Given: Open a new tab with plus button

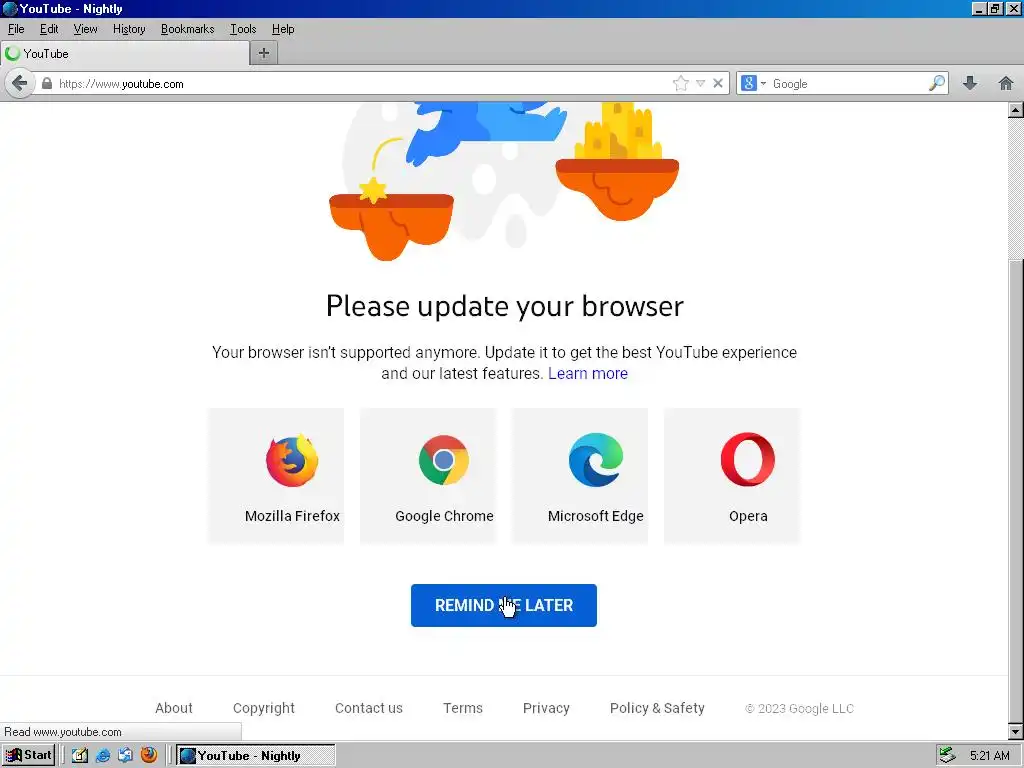Looking at the screenshot, I should 264,54.
